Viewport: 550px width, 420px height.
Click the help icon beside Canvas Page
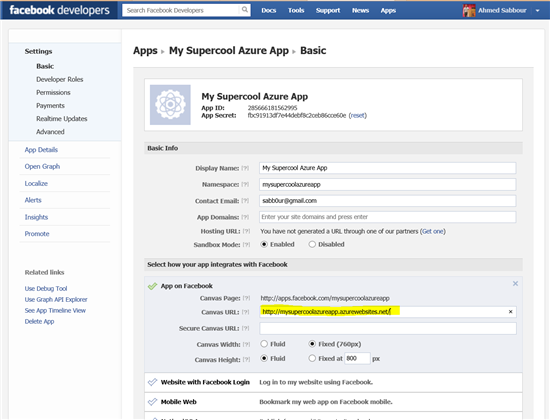point(246,298)
